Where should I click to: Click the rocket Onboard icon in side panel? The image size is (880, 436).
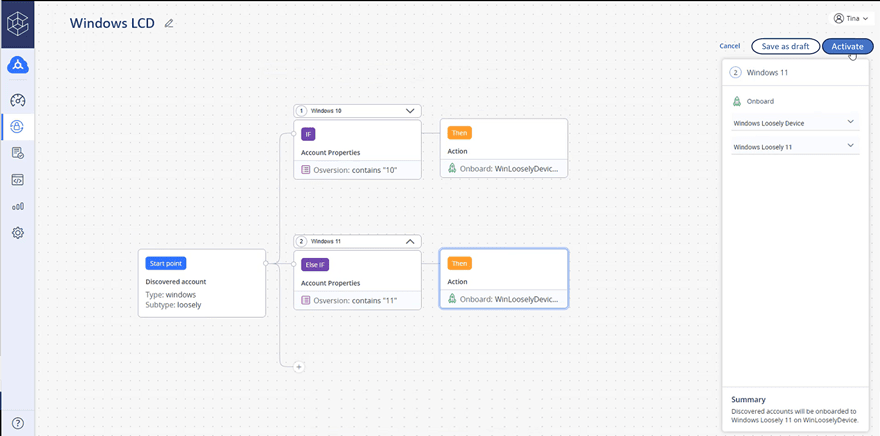point(737,102)
